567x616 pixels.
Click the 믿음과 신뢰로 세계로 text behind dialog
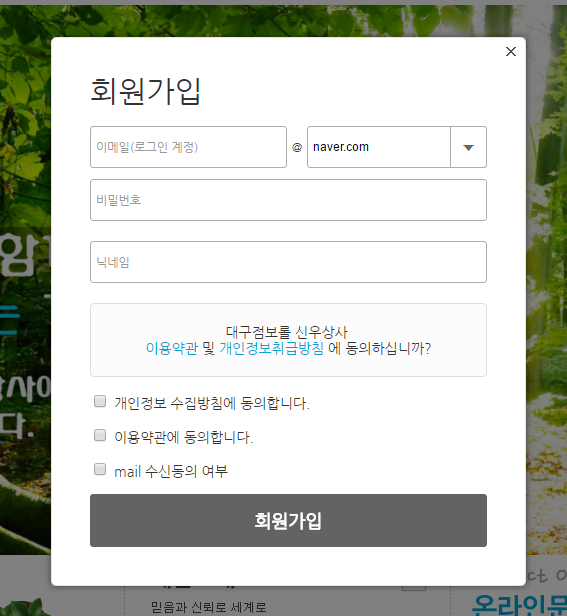click(209, 607)
